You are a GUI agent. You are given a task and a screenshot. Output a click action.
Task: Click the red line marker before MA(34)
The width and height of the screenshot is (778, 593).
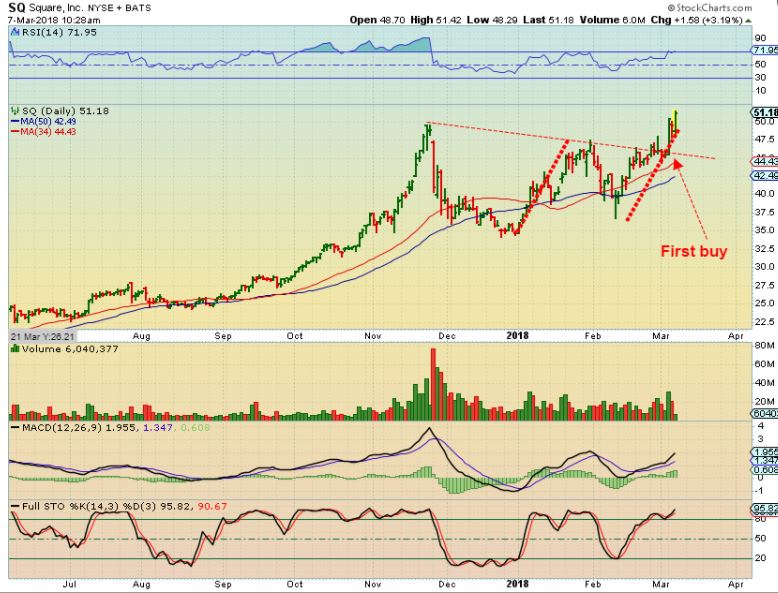click(15, 132)
